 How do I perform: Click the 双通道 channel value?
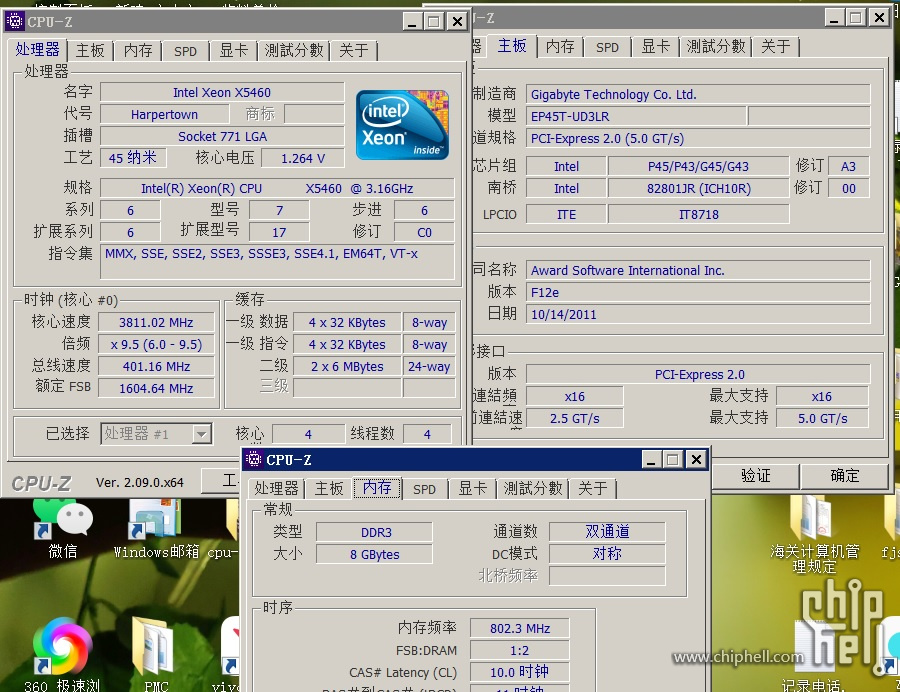[607, 531]
